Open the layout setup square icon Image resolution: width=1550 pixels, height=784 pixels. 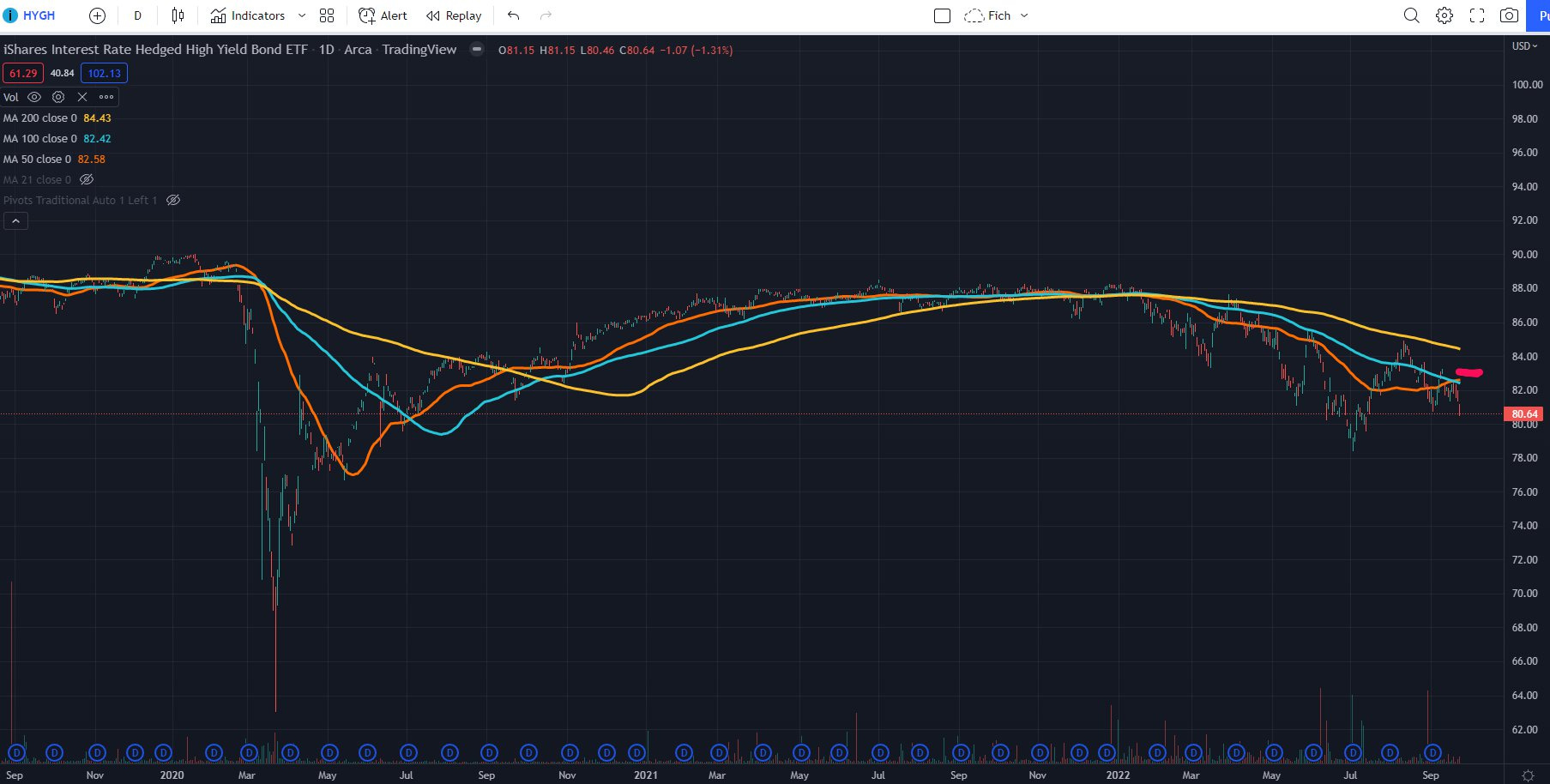942,15
